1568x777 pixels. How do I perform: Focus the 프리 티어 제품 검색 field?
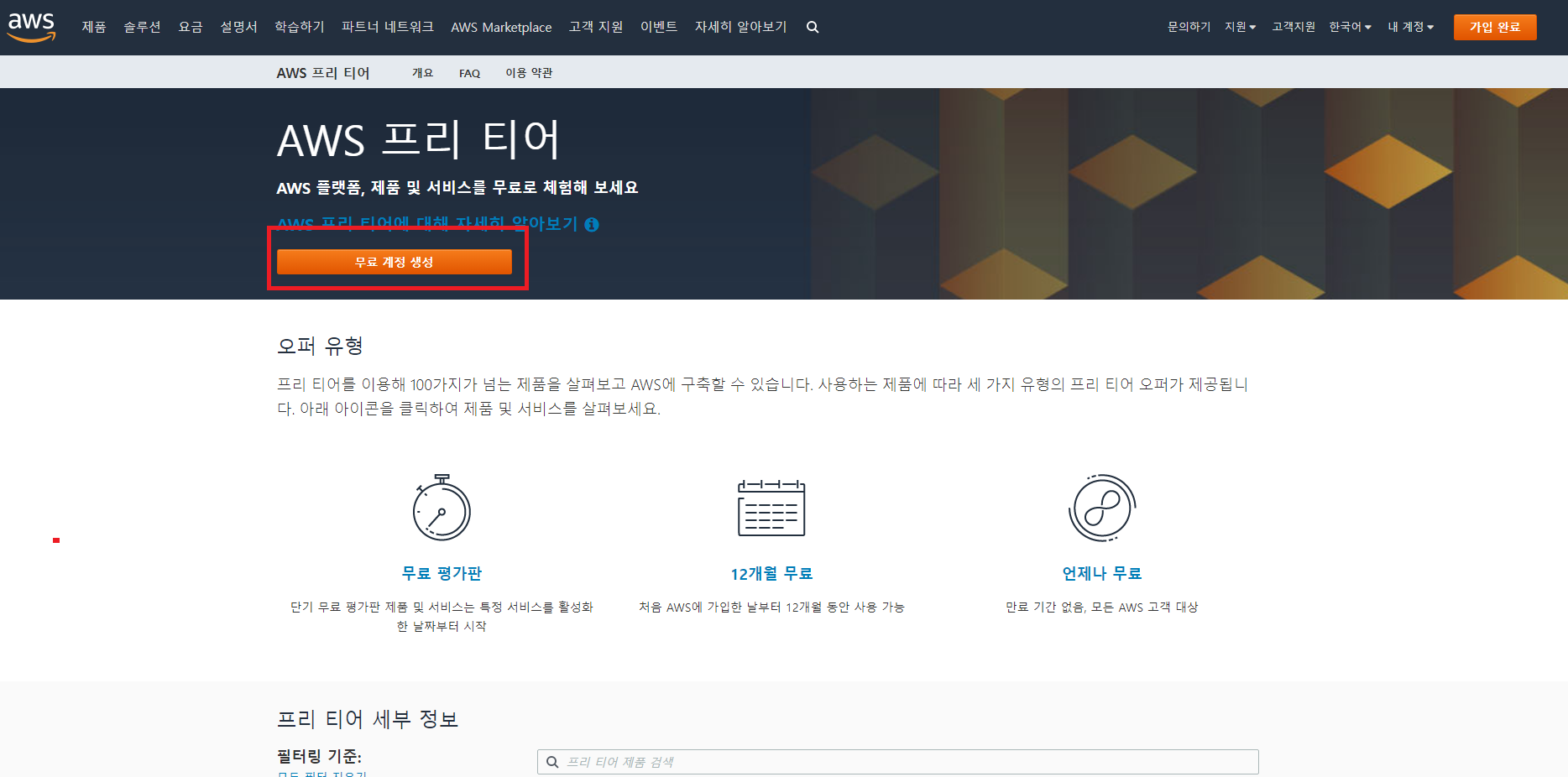[898, 762]
